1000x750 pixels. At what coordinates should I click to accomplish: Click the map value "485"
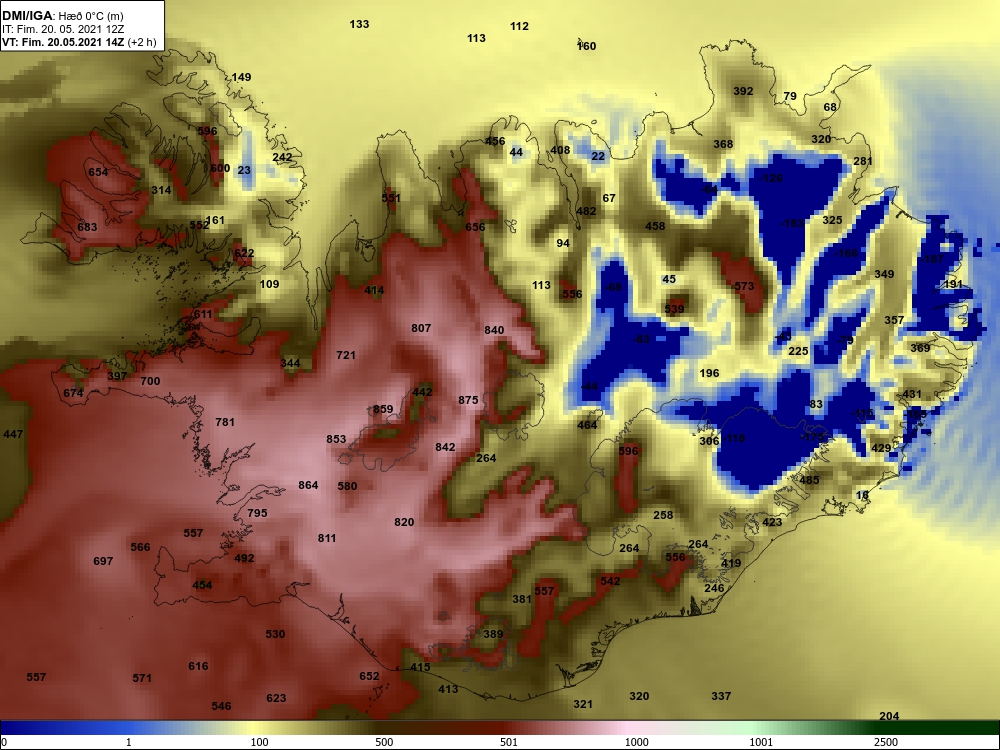pyautogui.click(x=809, y=480)
